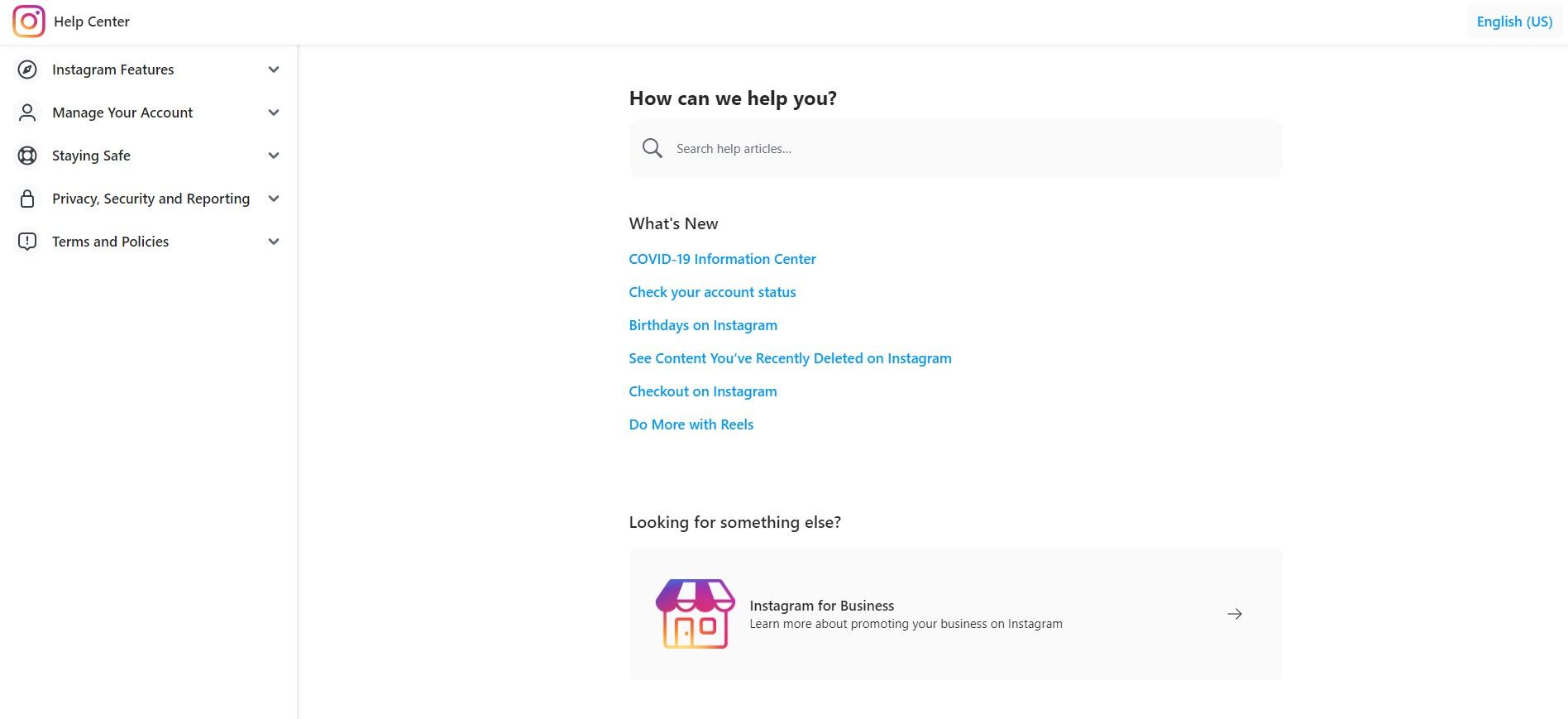Expand the Instagram Features chevron
This screenshot has width=1568, height=719.
(274, 70)
